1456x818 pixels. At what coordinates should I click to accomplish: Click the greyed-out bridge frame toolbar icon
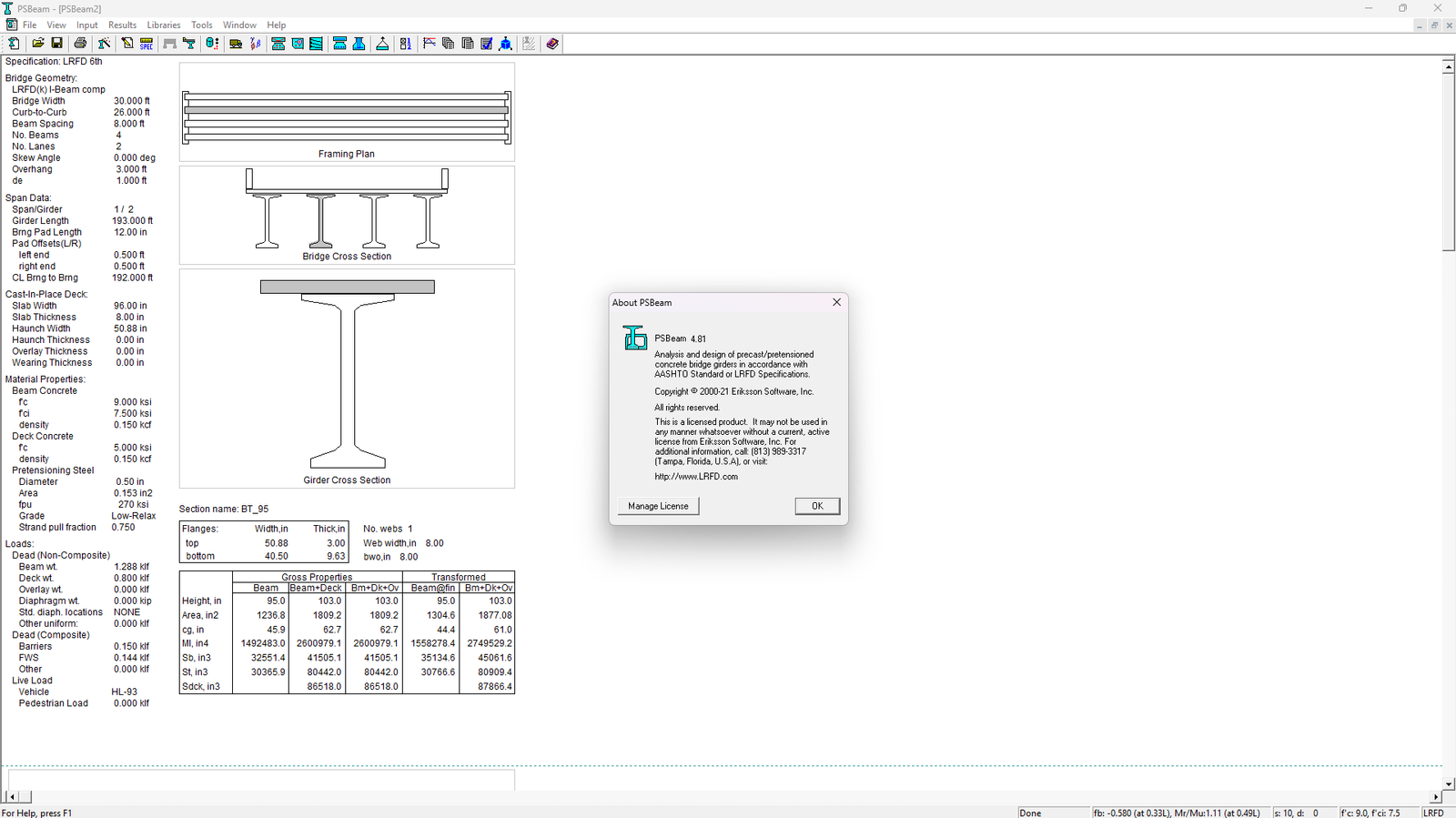[170, 44]
